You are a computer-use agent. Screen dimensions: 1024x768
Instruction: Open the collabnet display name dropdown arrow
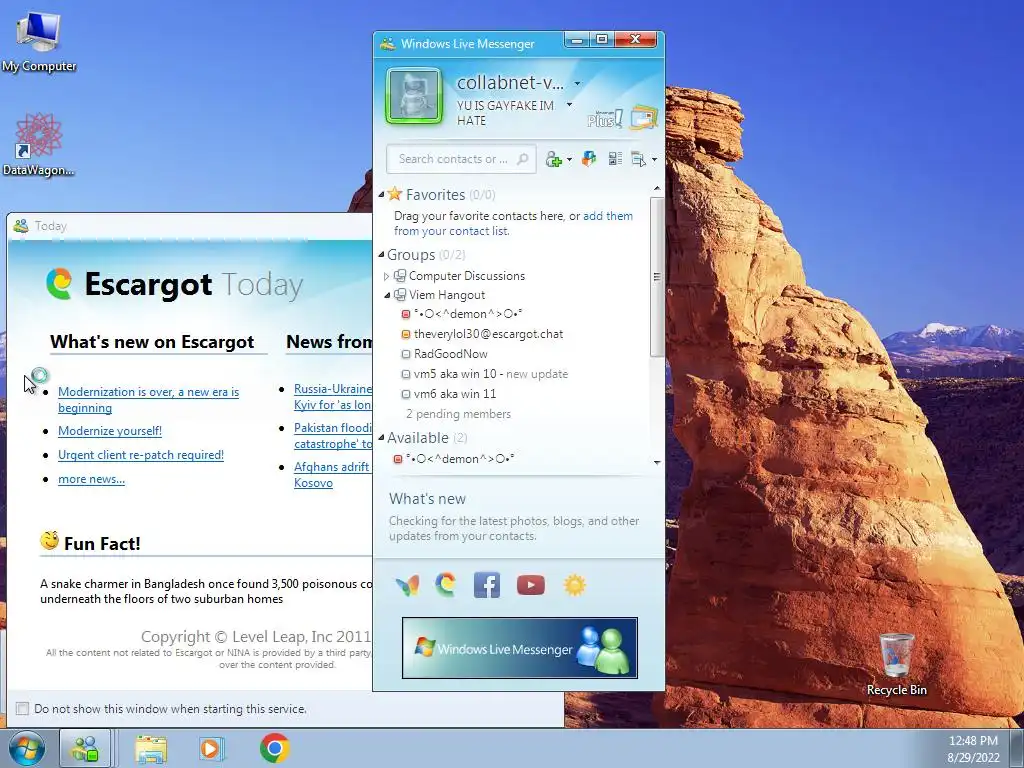(577, 84)
